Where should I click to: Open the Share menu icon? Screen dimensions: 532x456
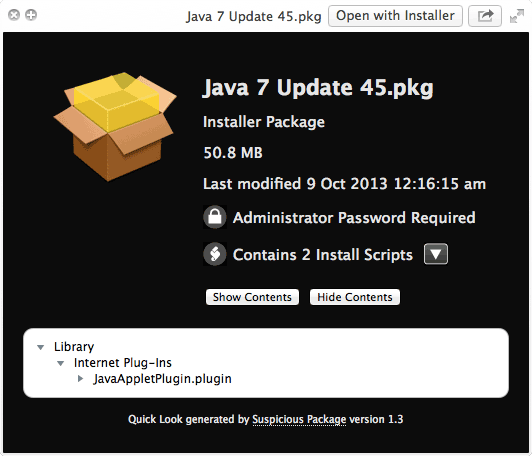485,16
